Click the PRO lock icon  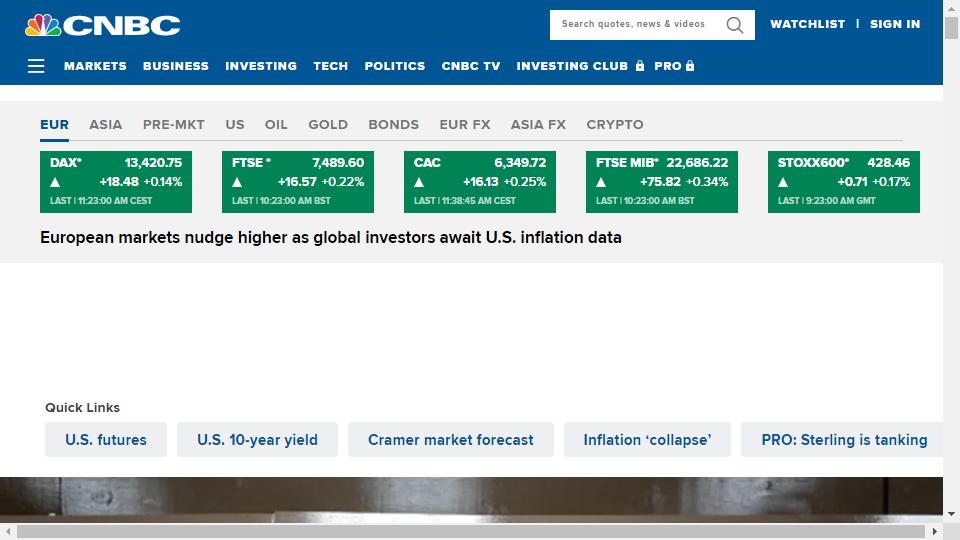690,66
